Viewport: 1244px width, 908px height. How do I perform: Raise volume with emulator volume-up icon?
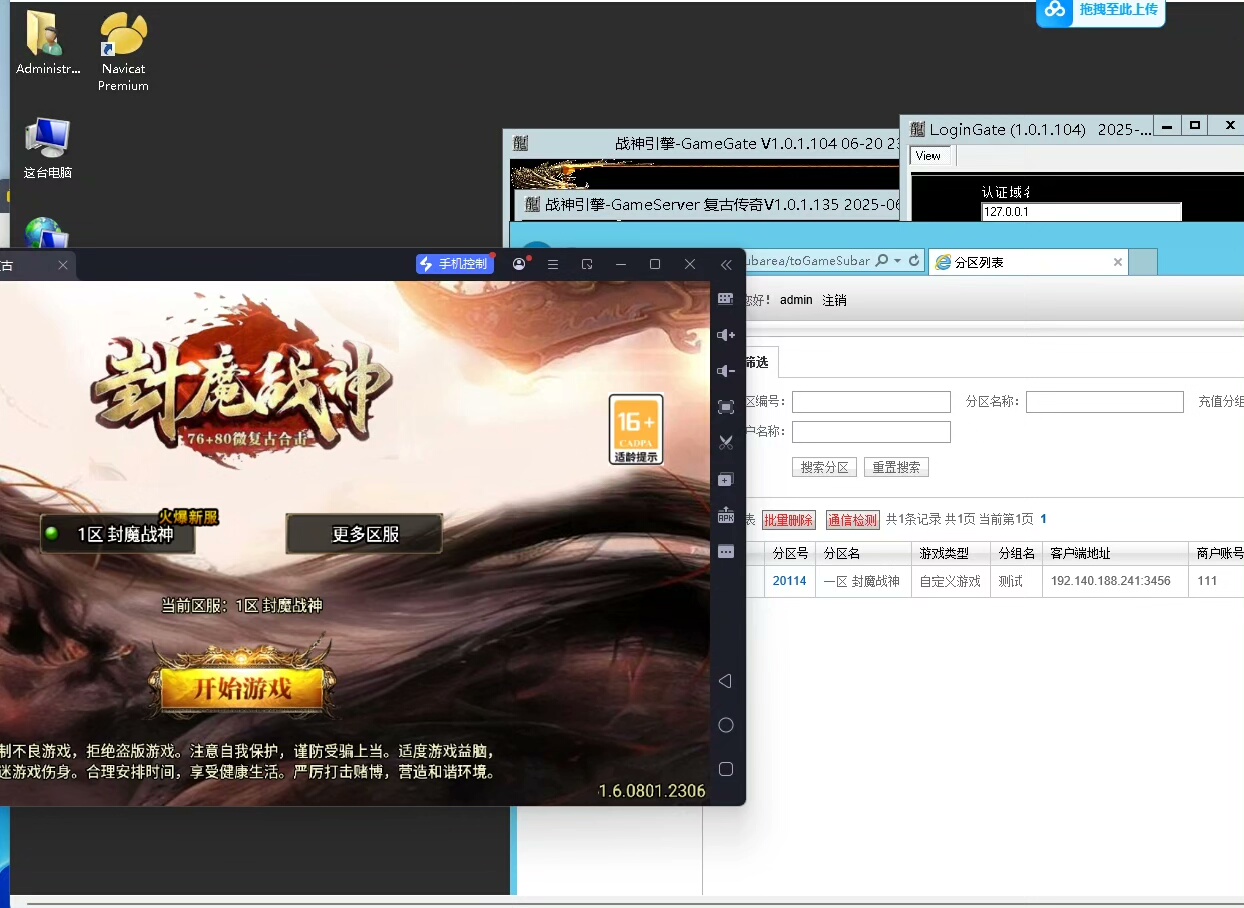click(726, 335)
